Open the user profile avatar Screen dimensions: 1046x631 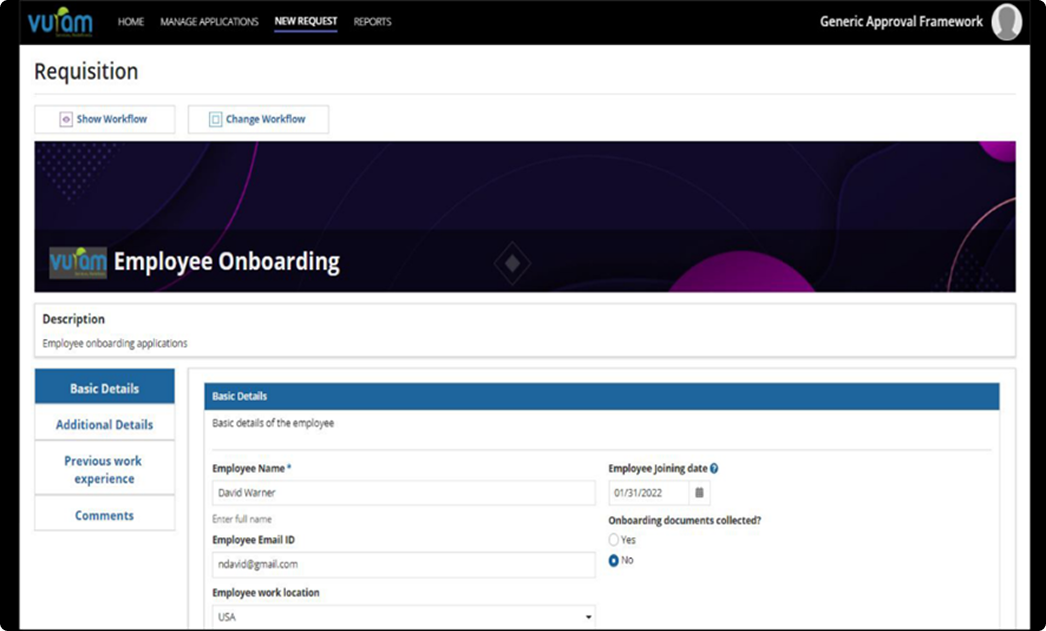pyautogui.click(x=1006, y=22)
